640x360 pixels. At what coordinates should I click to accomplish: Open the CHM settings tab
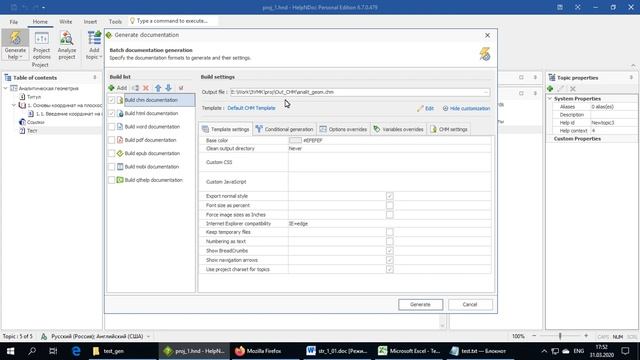(x=449, y=129)
